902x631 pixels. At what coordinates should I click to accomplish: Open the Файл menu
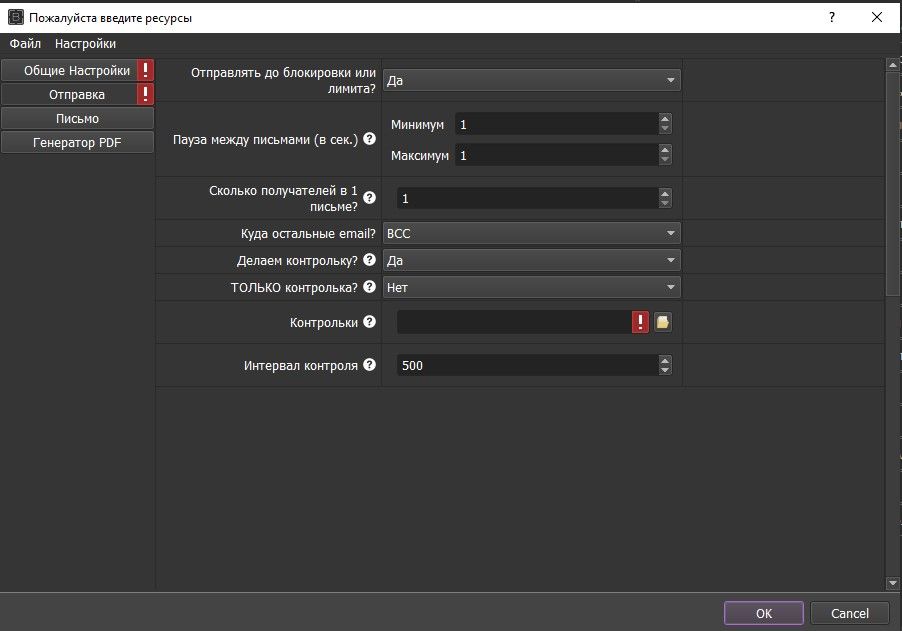tap(23, 43)
